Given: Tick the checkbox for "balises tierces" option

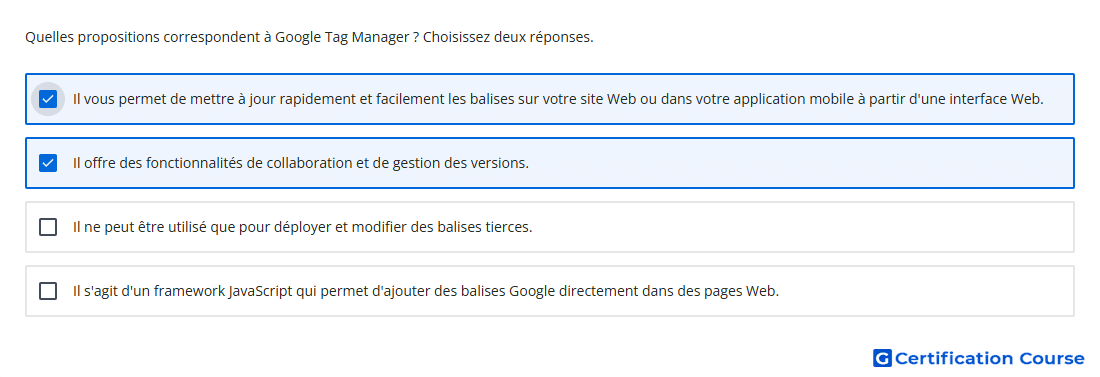Looking at the screenshot, I should pyautogui.click(x=48, y=227).
